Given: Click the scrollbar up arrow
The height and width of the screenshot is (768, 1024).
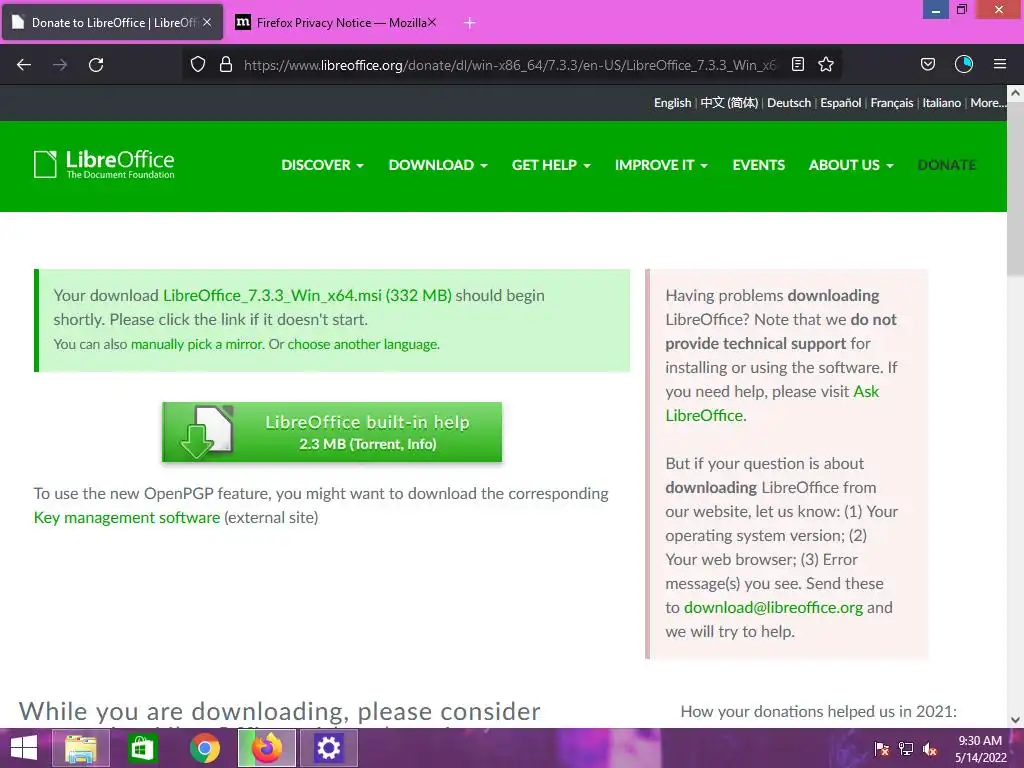Looking at the screenshot, I should pos(1016,93).
